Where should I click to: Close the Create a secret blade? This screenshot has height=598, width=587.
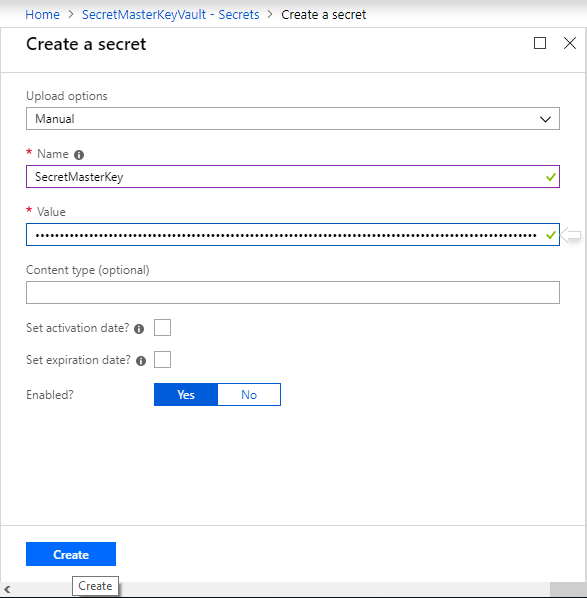click(570, 43)
